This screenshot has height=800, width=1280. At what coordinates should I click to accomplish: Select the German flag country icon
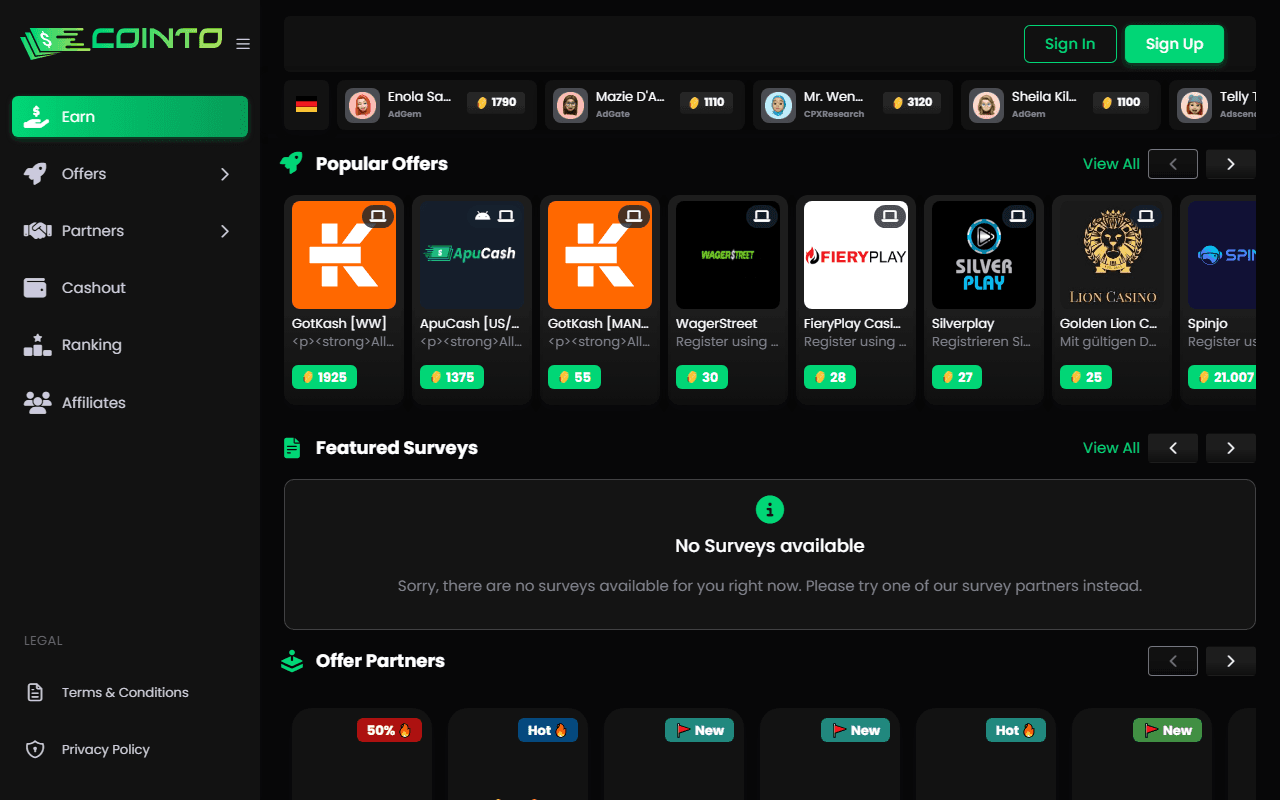[307, 105]
